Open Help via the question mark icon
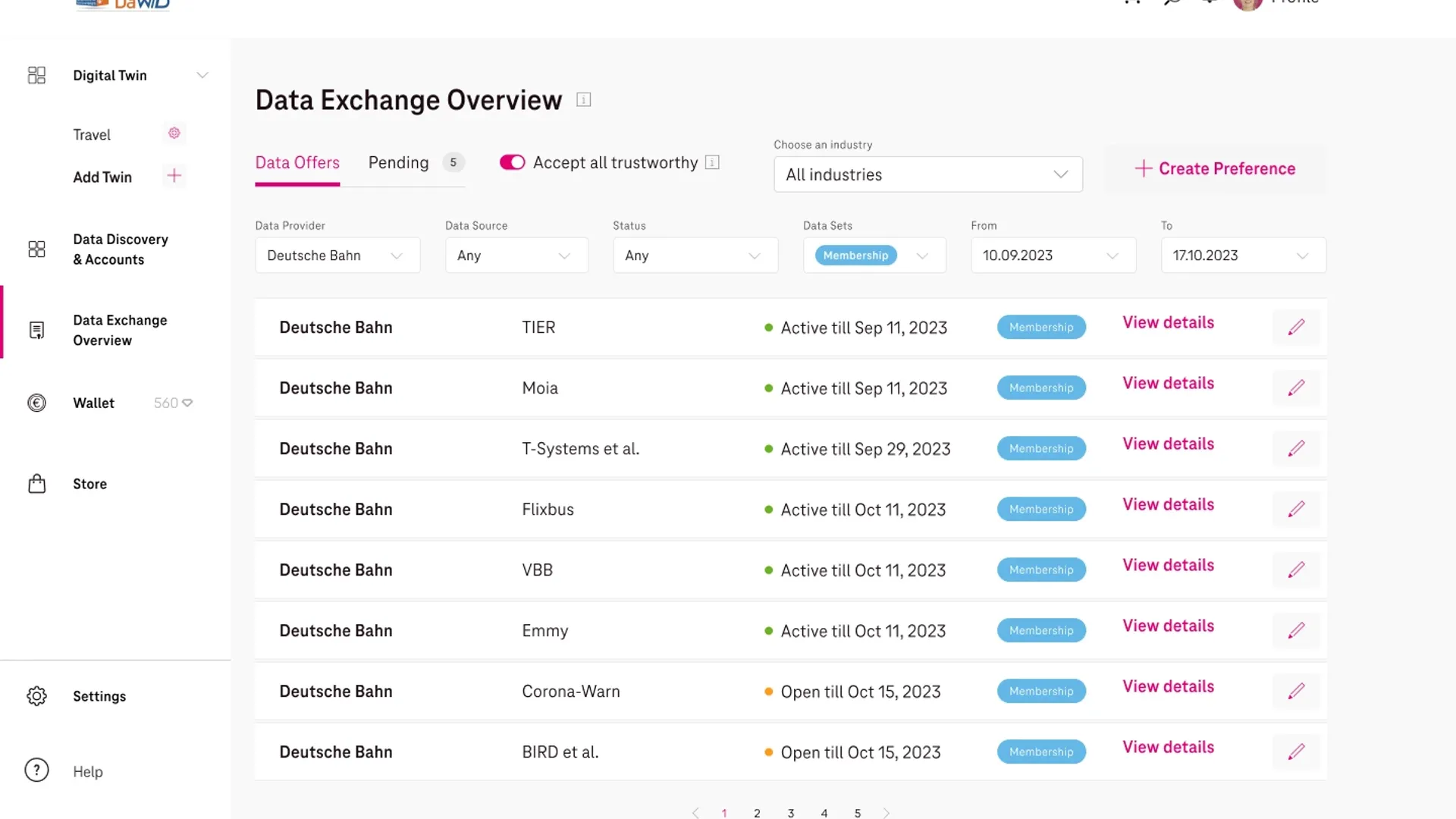This screenshot has width=1456, height=819. coord(36,770)
